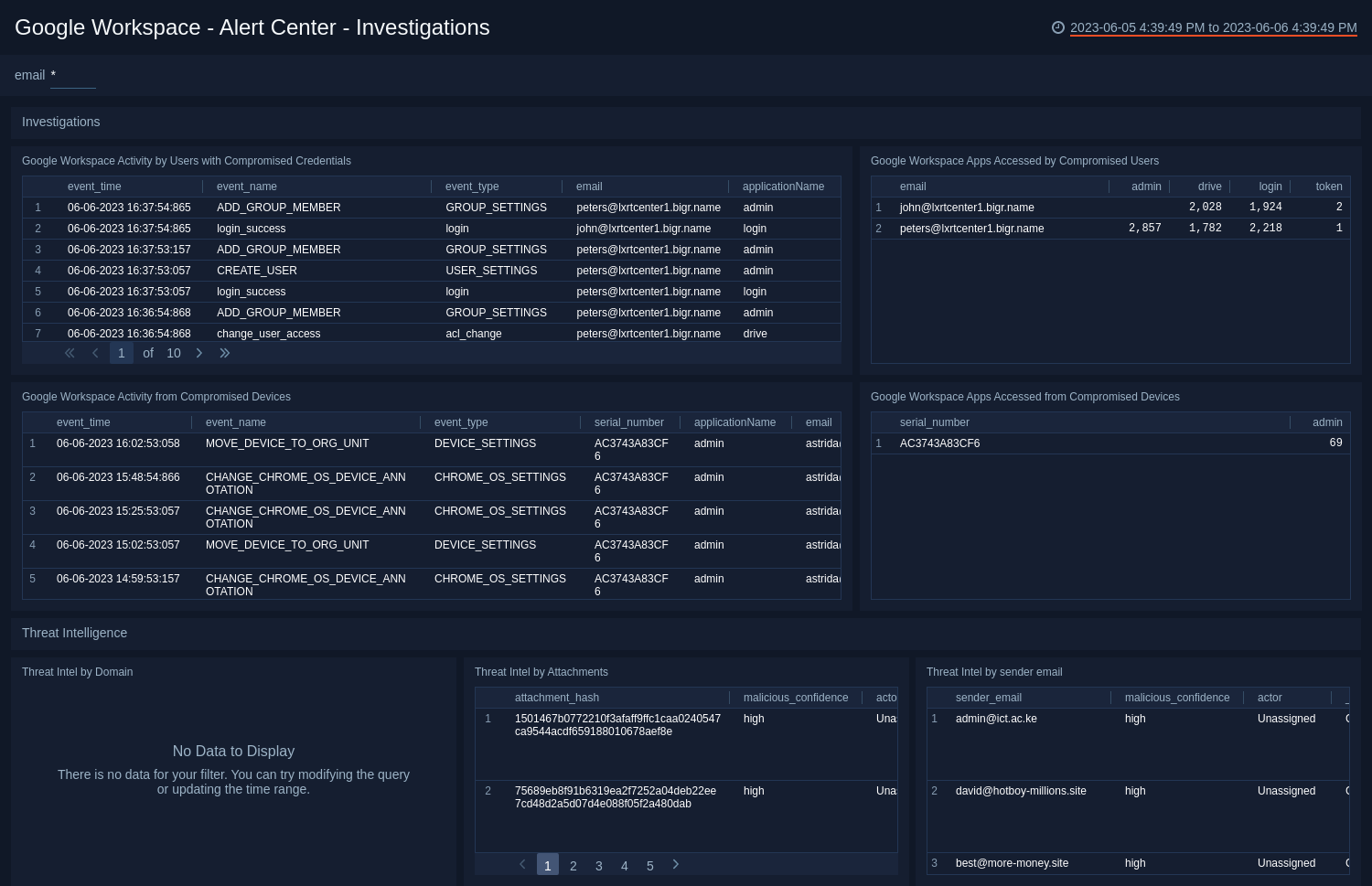Sort by malicious_confidence in Threat Intel by Attachments
The image size is (1372, 886).
point(795,698)
